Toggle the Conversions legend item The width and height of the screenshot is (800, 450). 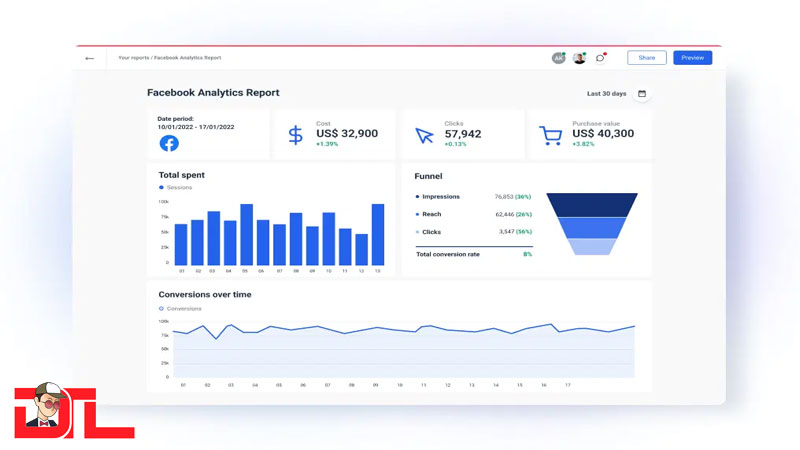click(180, 309)
